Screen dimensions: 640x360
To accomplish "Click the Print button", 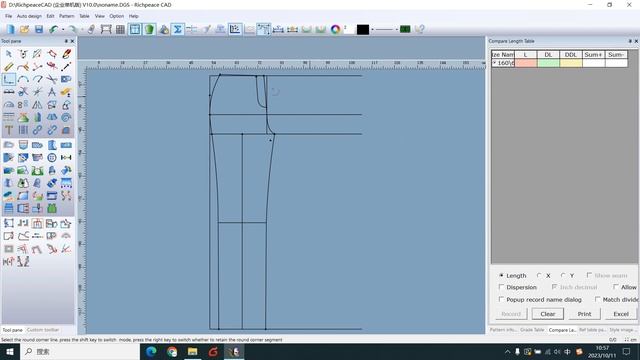I will 584,314.
